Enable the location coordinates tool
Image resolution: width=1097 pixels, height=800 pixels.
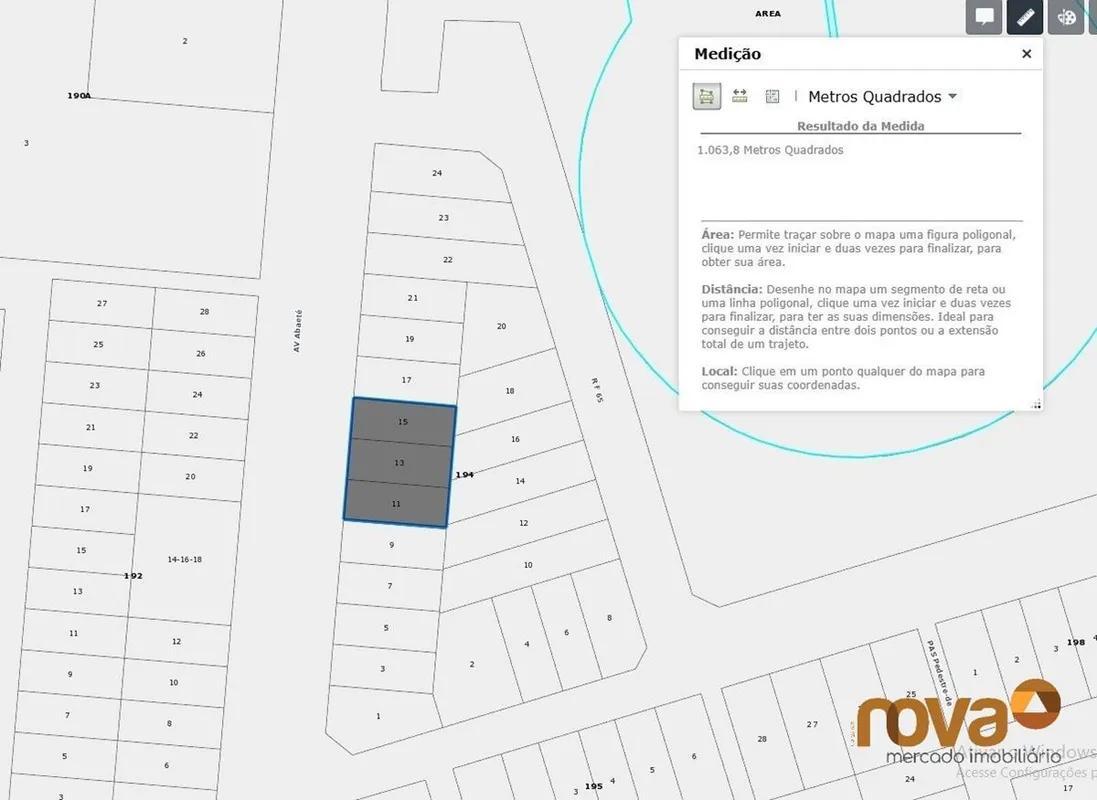tap(772, 96)
